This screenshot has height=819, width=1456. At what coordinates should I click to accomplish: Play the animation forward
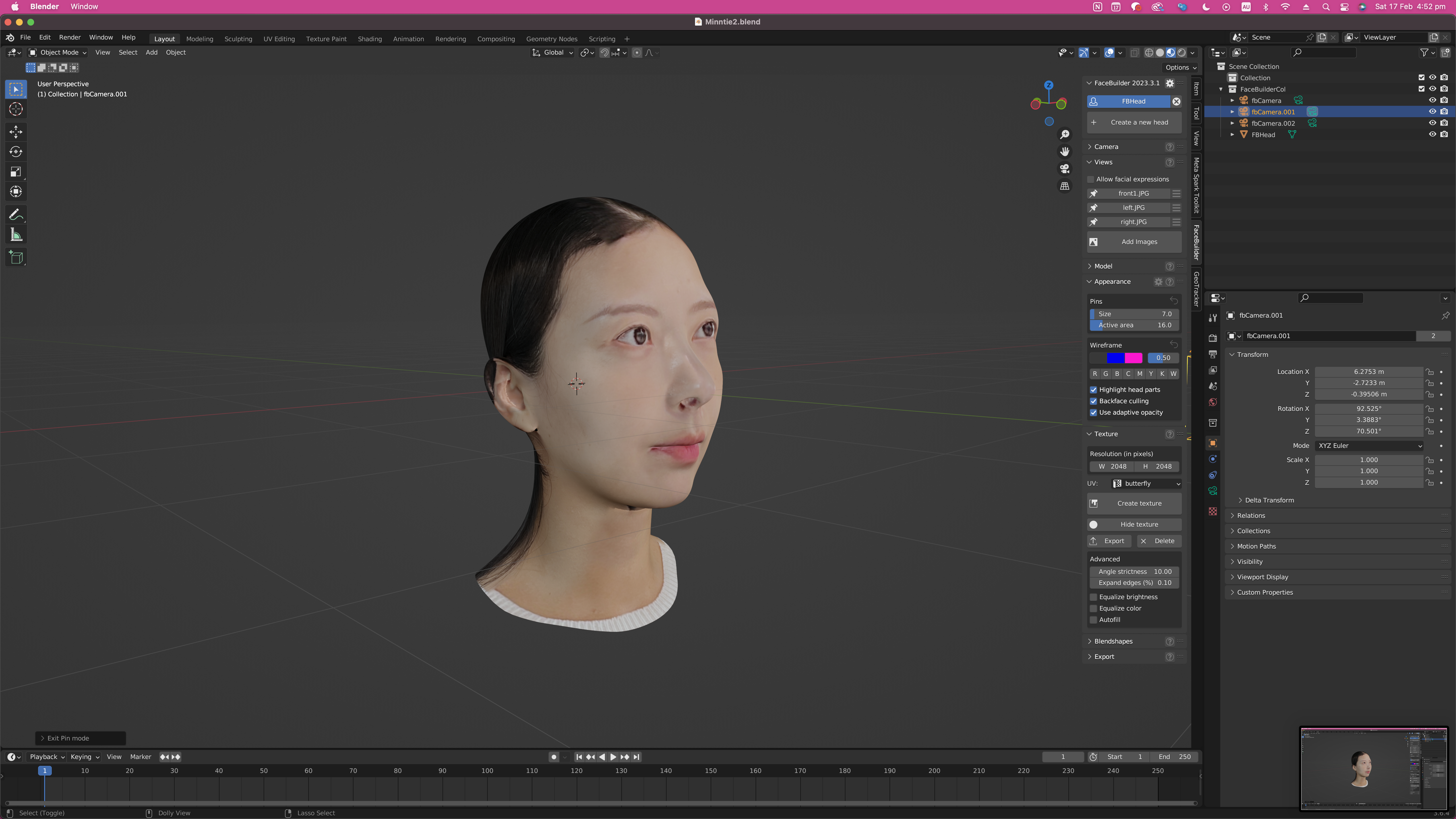613,757
